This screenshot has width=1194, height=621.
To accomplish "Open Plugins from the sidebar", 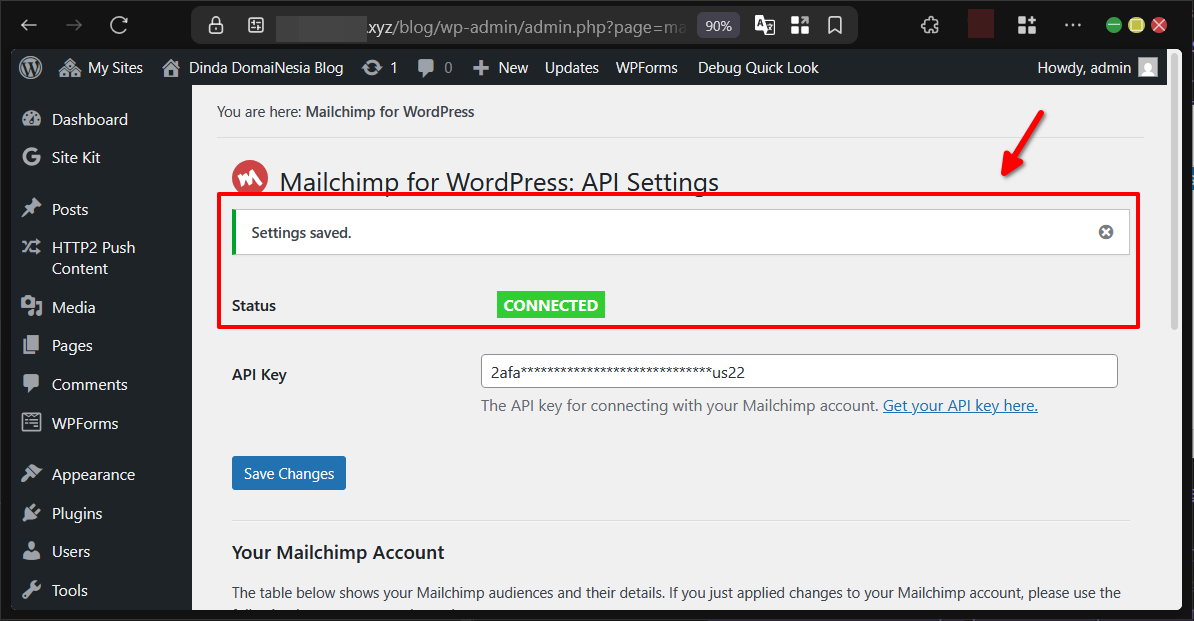I will point(75,512).
